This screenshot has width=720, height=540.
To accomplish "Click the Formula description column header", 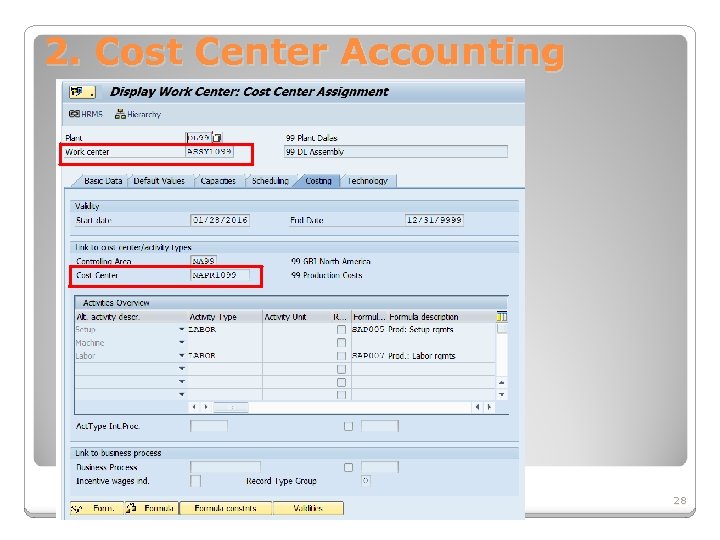I will point(423,317).
